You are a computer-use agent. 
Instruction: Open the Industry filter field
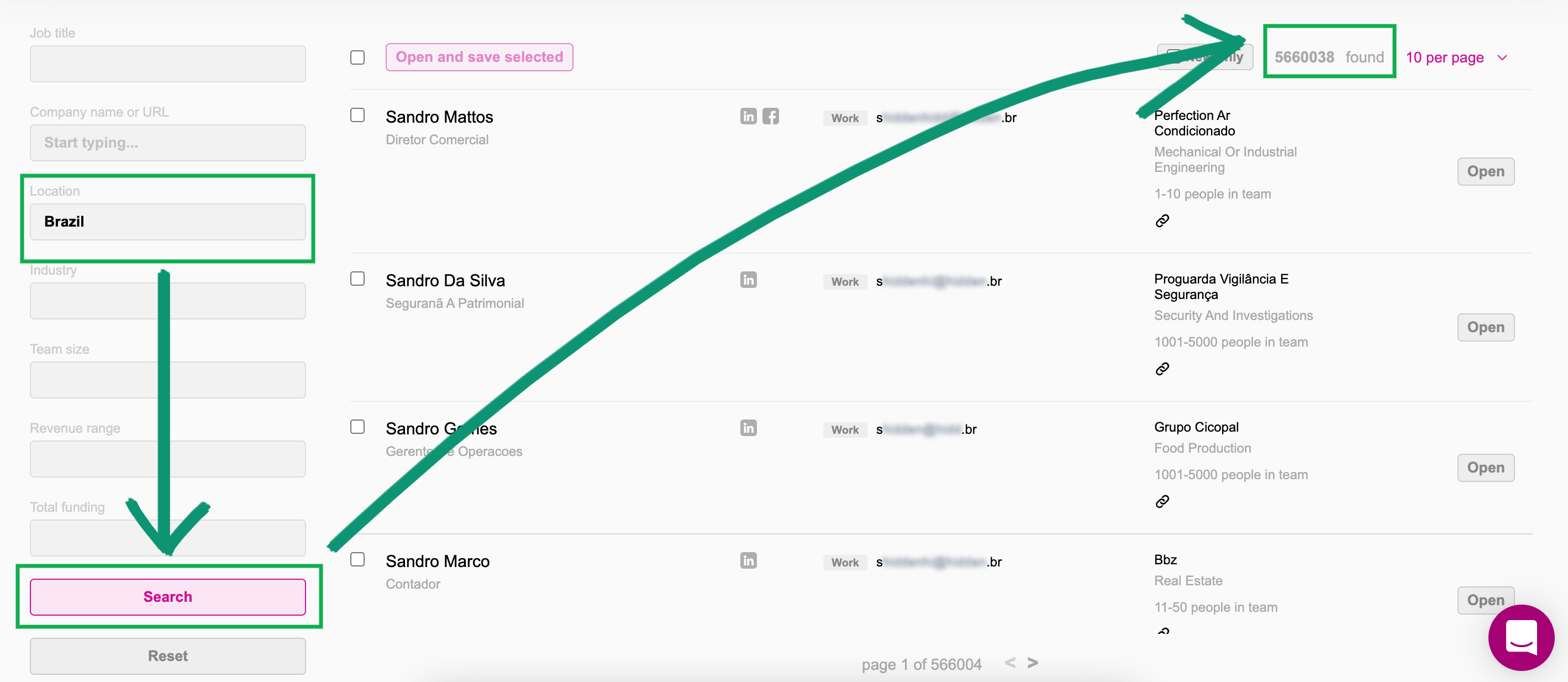click(167, 301)
